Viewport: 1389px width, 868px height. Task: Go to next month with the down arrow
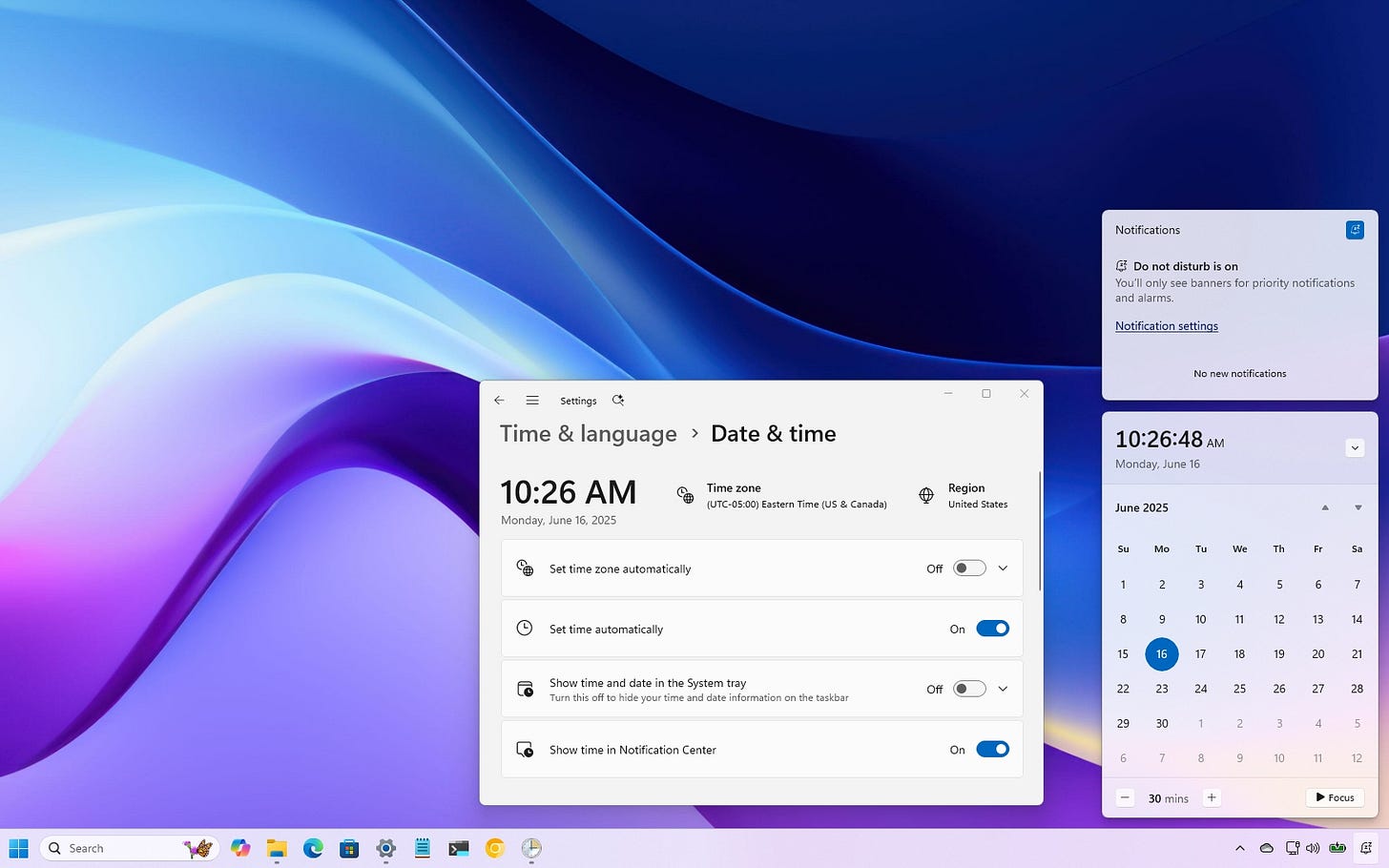(1358, 507)
